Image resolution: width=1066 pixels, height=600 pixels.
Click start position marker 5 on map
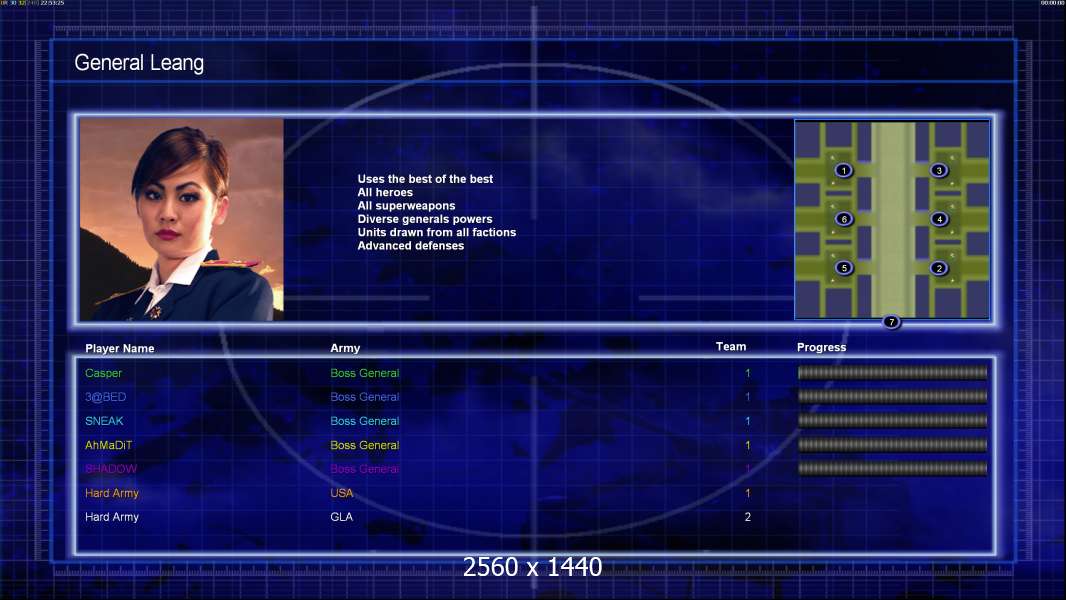(843, 268)
